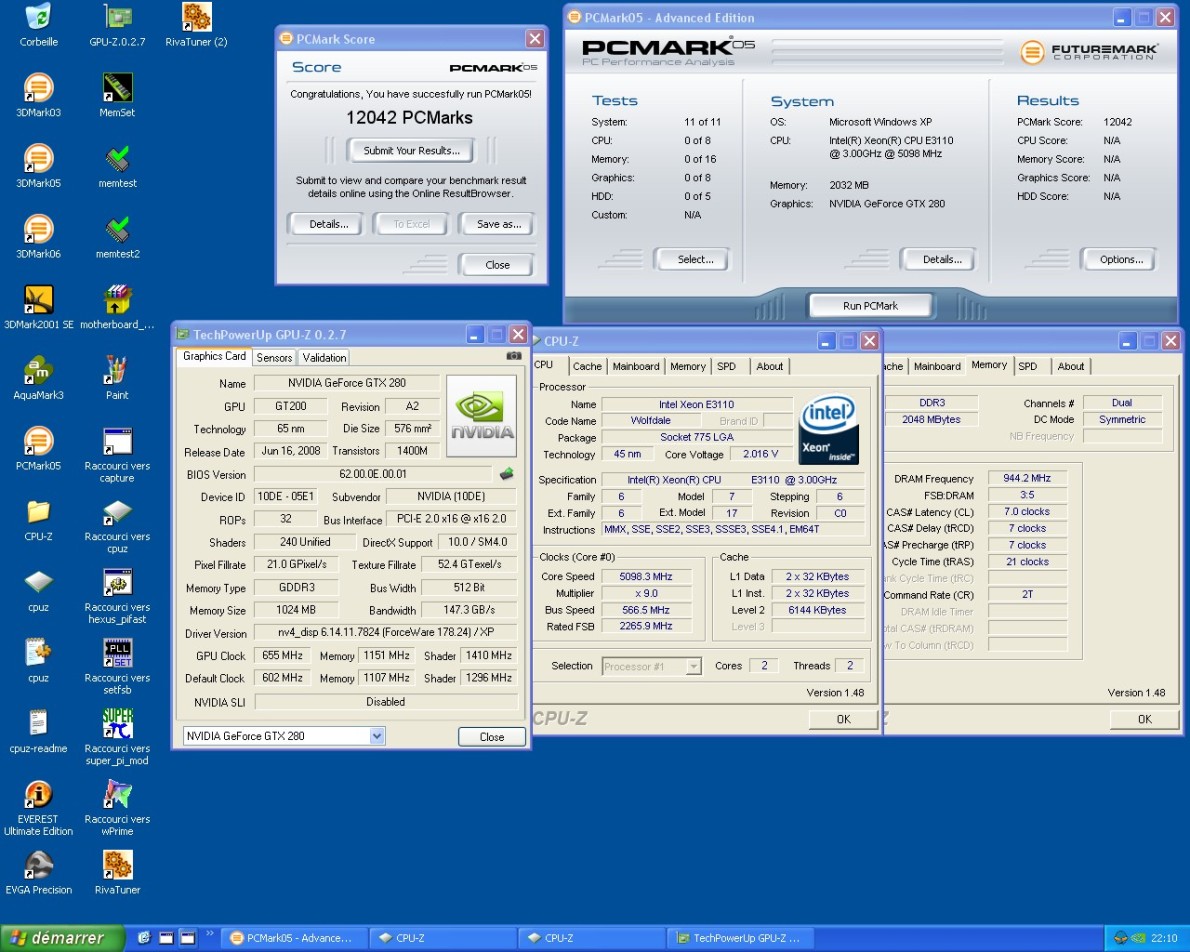Viewport: 1190px width, 952px height.
Task: Open the SPD tab in front CPU-Z window
Action: [726, 366]
